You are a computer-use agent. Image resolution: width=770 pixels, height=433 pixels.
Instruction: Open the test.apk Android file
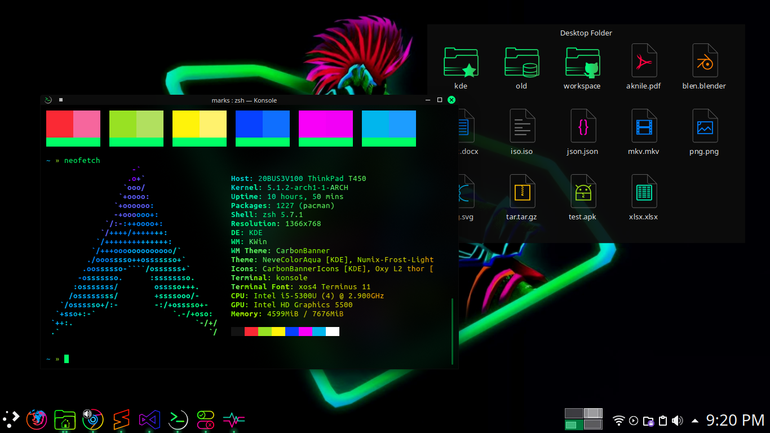pos(582,197)
